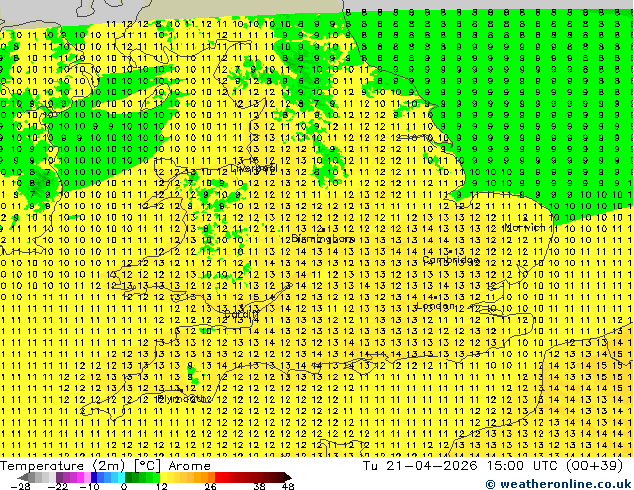Click the '(00+39)' forecast offset text
This screenshot has width=634, height=490.
(594, 466)
